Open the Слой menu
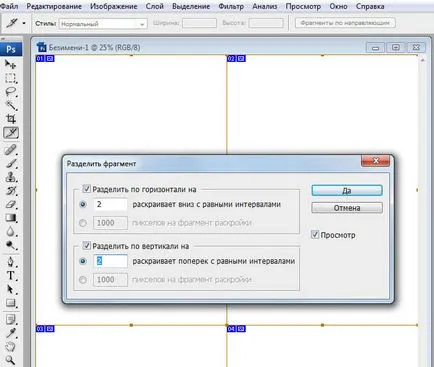Image resolution: width=434 pixels, height=367 pixels. click(x=155, y=6)
